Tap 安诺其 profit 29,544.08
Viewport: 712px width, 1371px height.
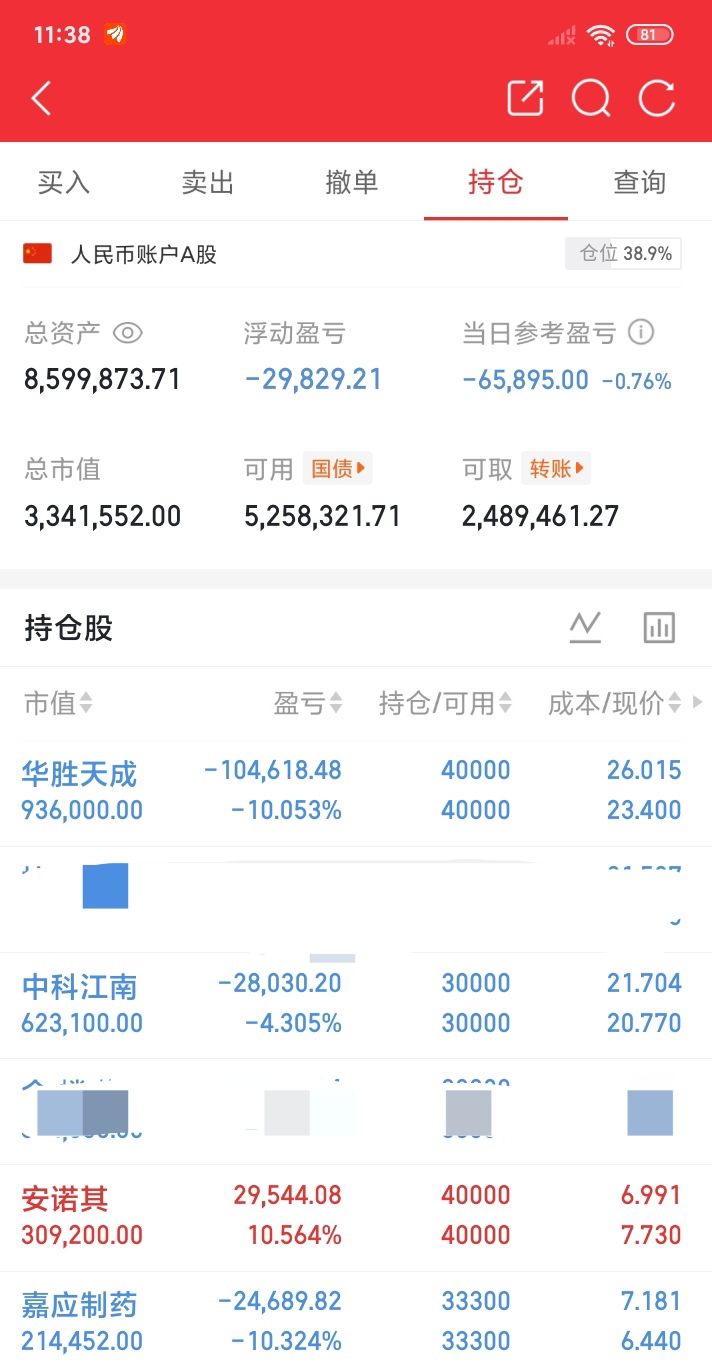287,1195
